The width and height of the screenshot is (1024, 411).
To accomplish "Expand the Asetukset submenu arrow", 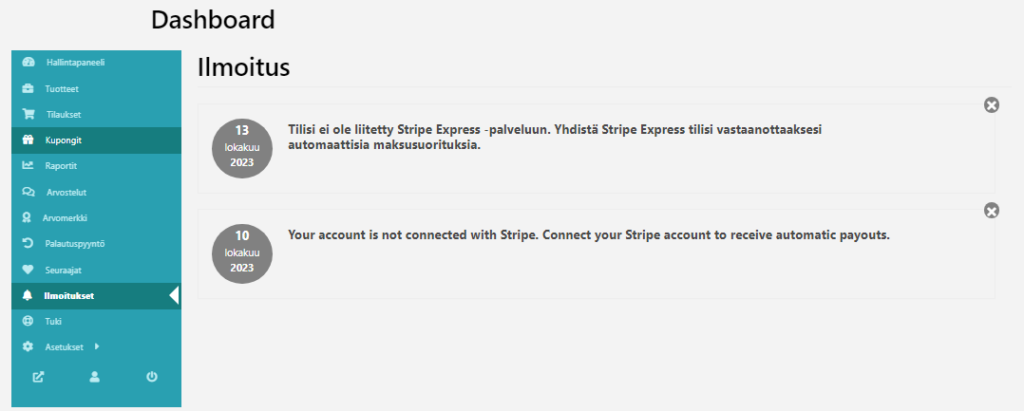I will point(96,347).
